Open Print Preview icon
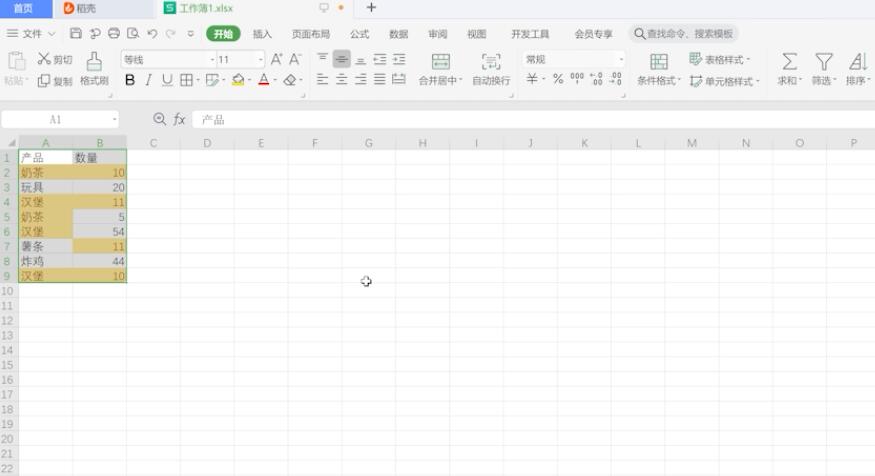875x476 pixels. tap(133, 33)
